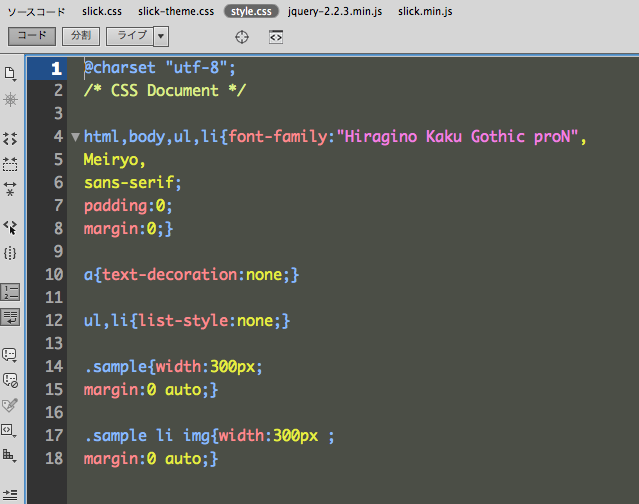Click the live code brackets icon
639x504 pixels.
click(276, 37)
